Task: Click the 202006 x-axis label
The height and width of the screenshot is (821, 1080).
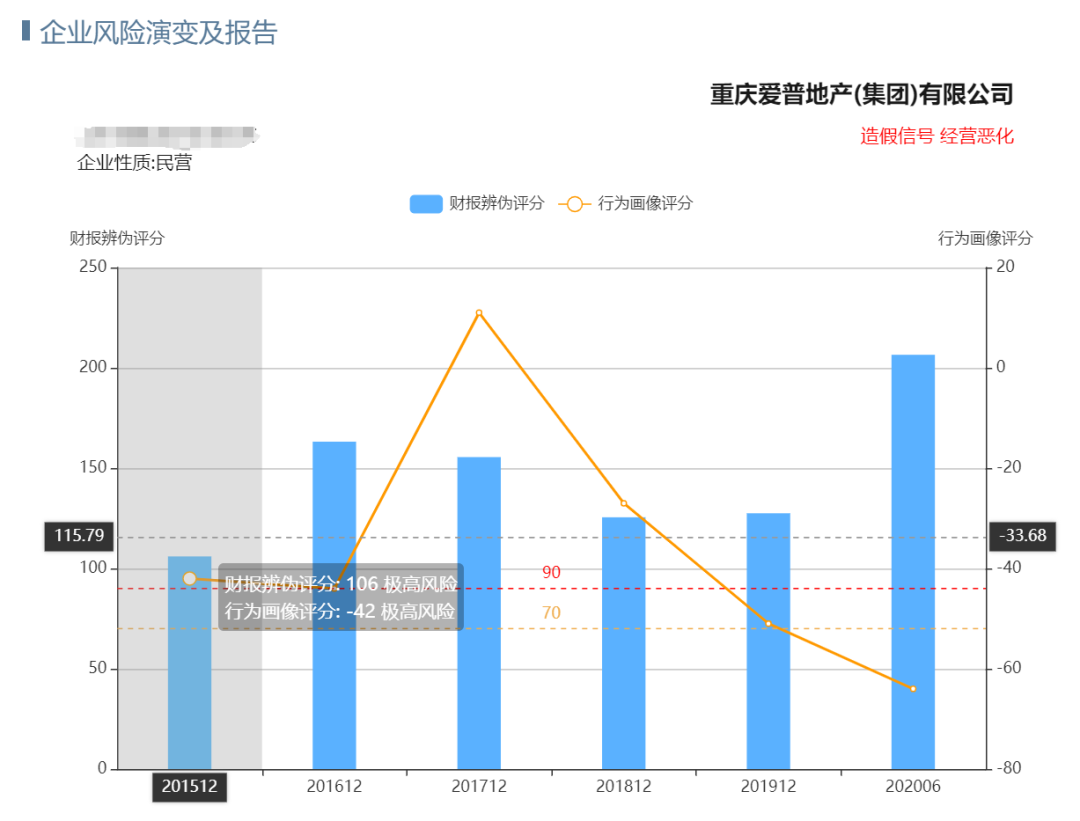Action: click(913, 786)
